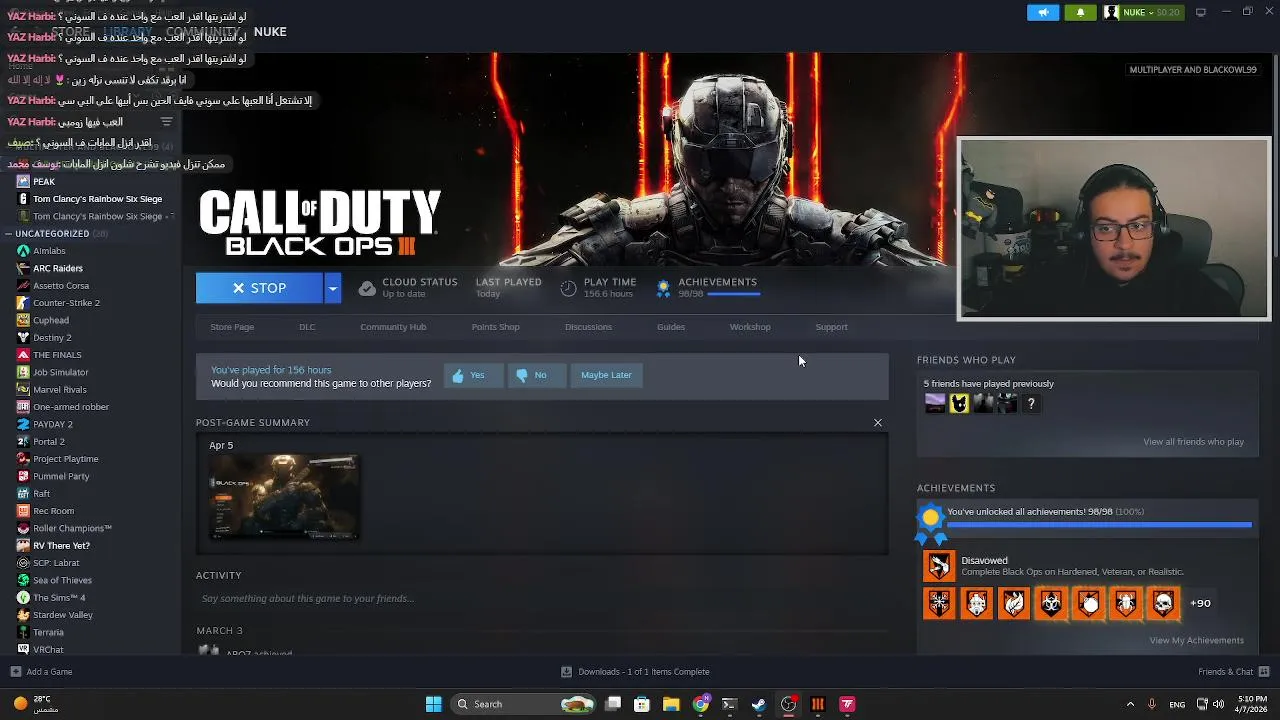
Task: Open the Workshop tab
Action: click(x=750, y=327)
